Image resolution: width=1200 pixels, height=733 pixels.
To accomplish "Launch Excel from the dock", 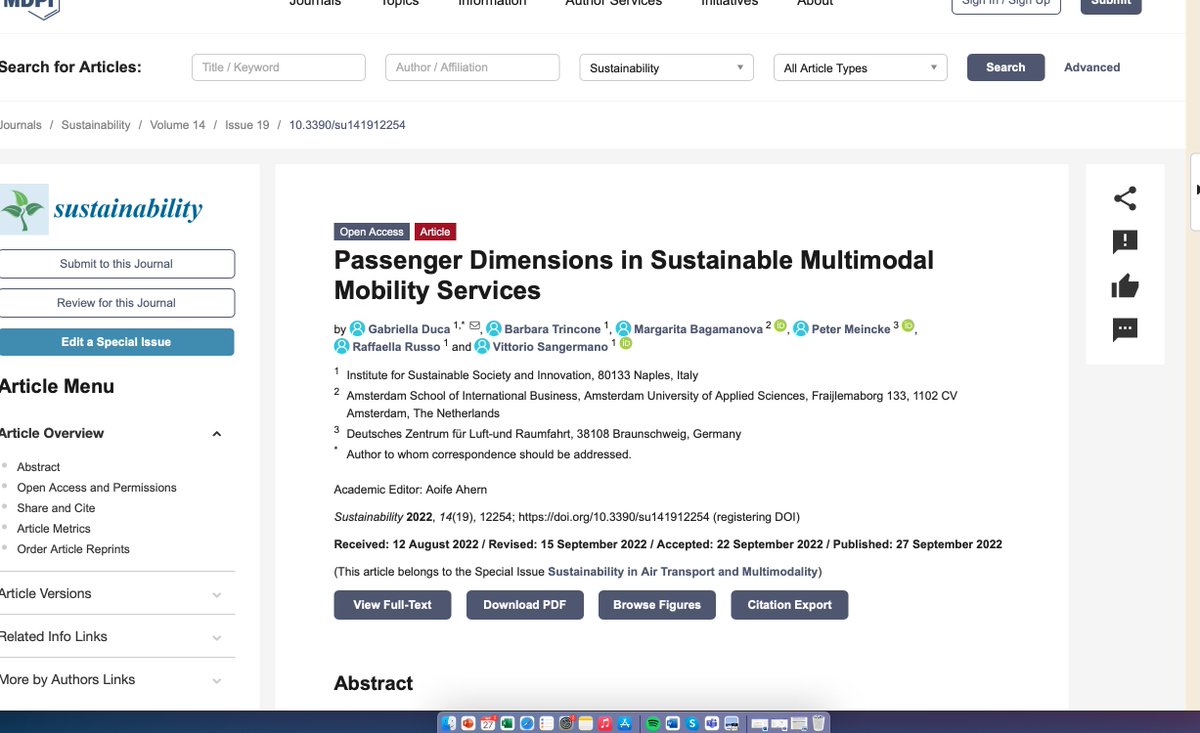I will pyautogui.click(x=507, y=723).
